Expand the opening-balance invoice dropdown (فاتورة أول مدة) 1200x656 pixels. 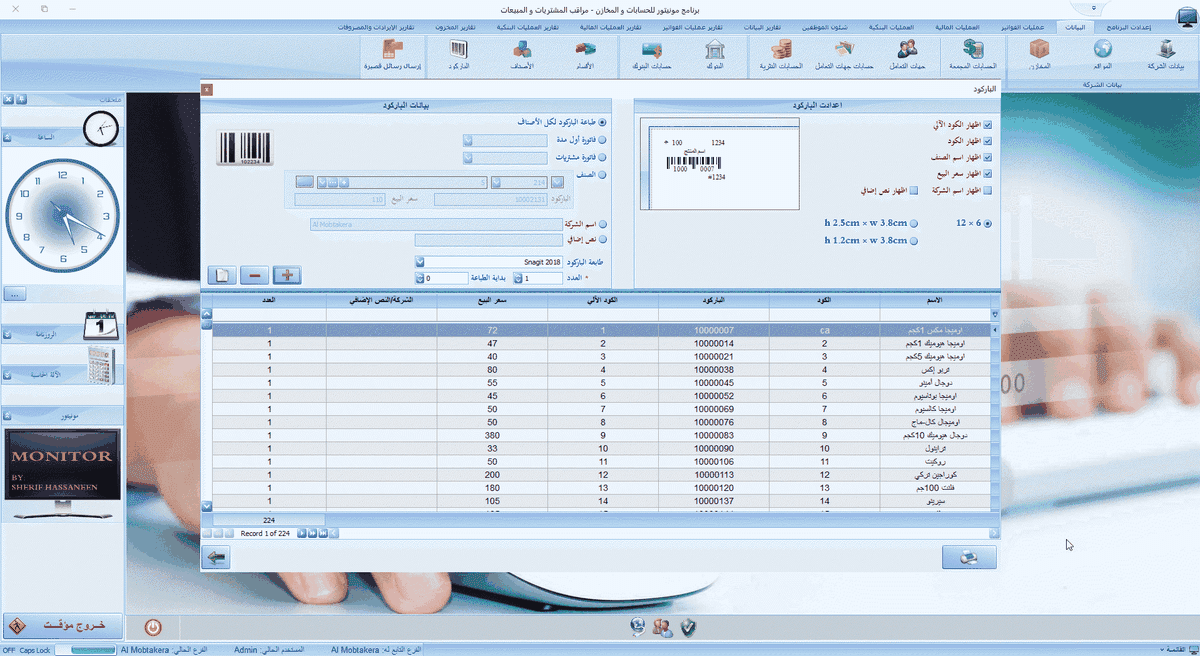coord(468,141)
